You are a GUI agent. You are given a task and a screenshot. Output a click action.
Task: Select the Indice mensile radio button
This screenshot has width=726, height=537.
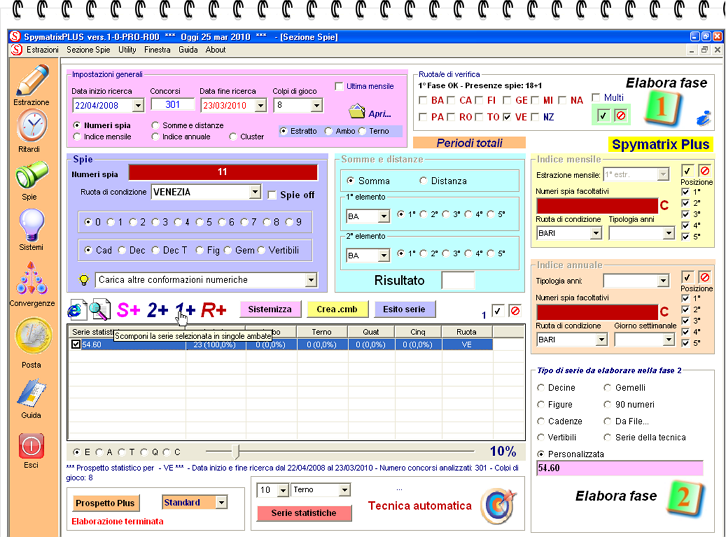point(77,137)
